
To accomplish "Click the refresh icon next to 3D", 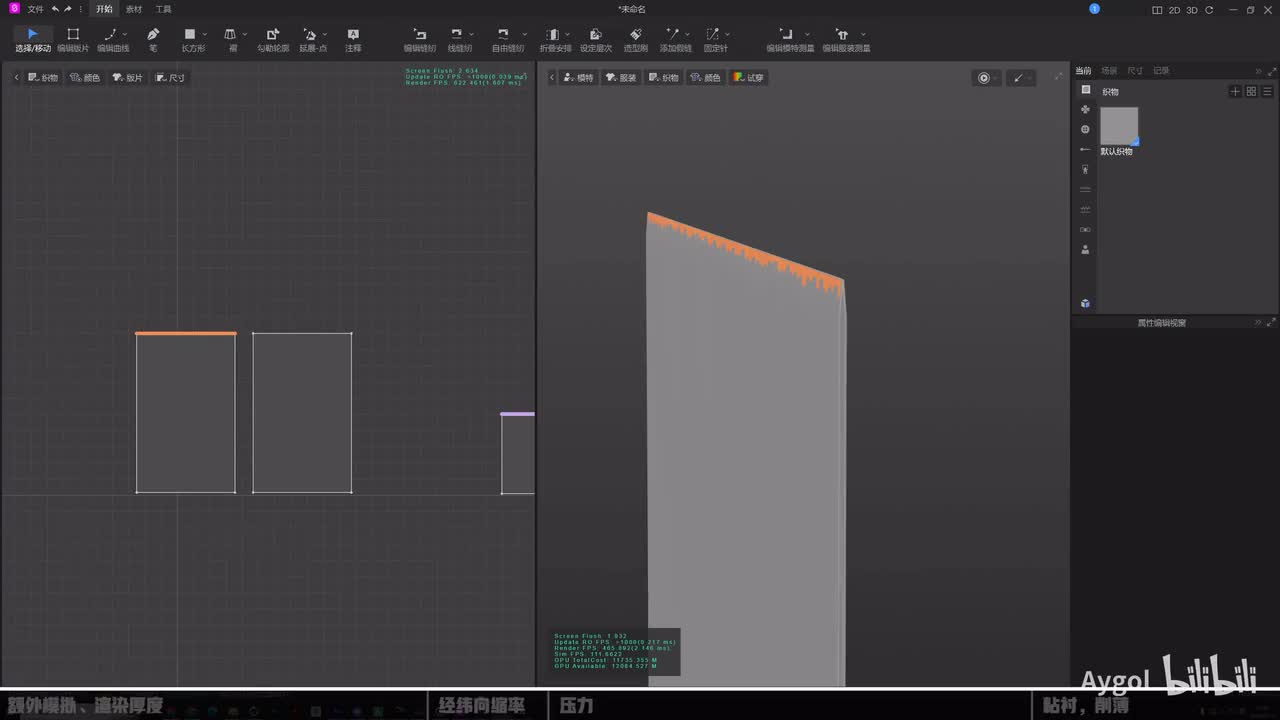I will 1209,9.
